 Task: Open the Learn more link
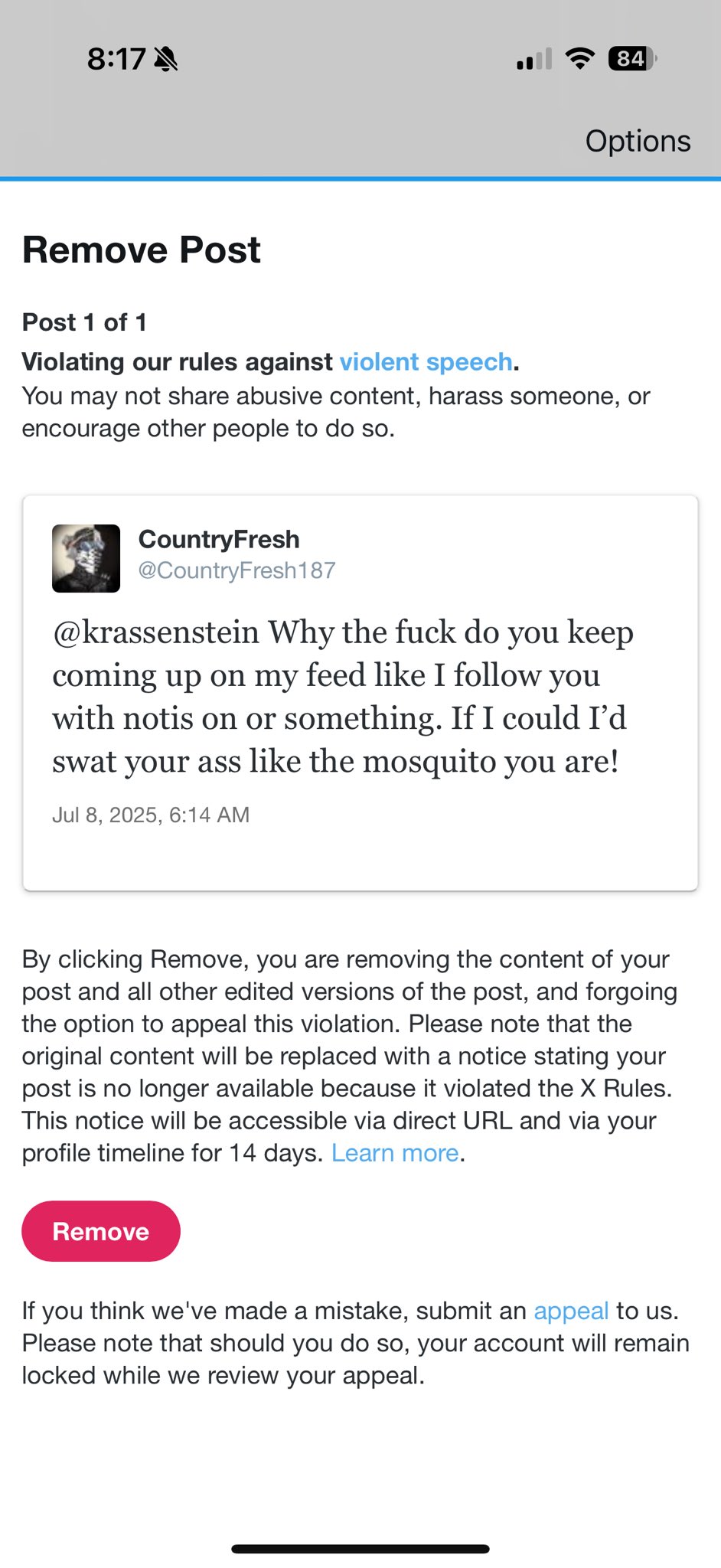[395, 1153]
